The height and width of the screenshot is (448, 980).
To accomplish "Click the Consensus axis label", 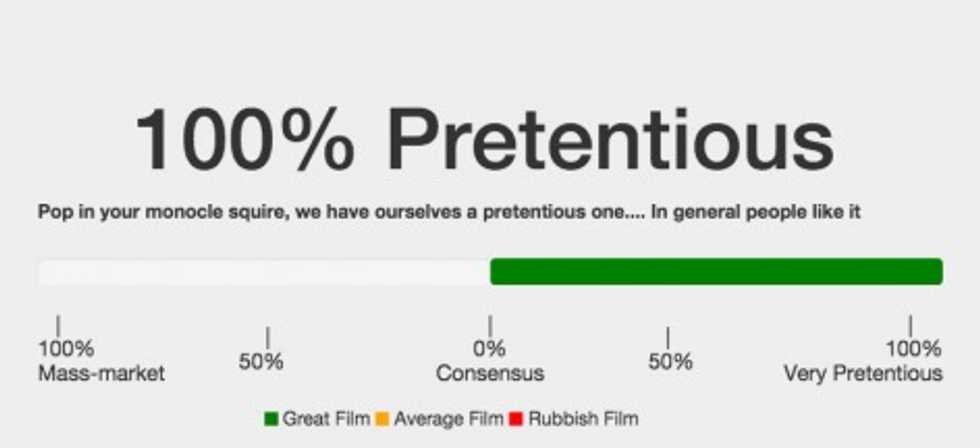I will click(x=490, y=374).
